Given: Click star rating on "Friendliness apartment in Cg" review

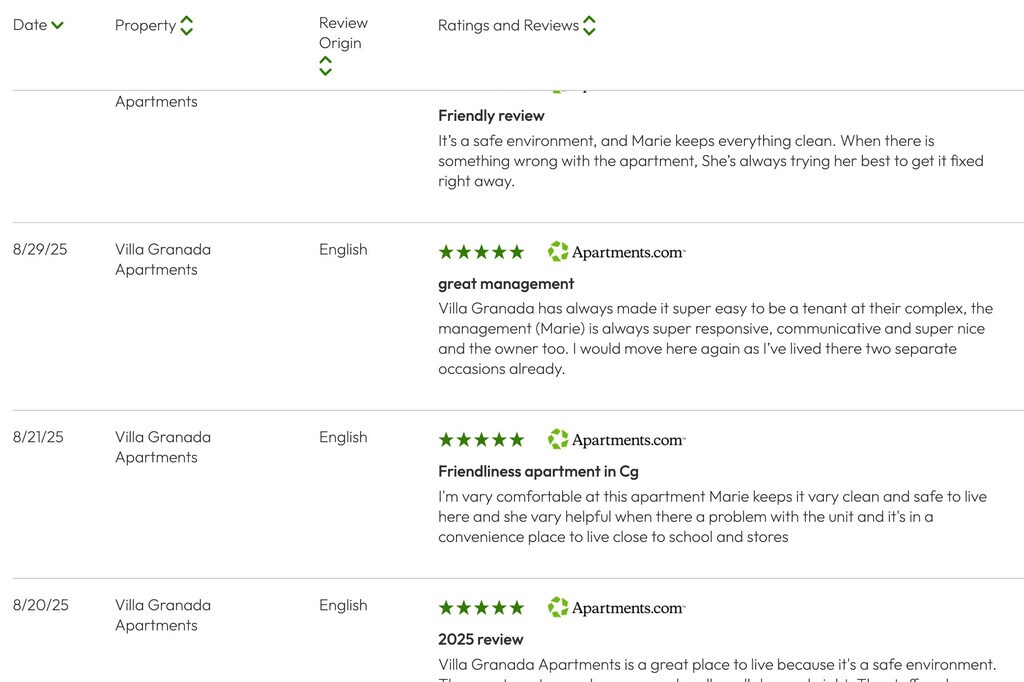Looking at the screenshot, I should tap(481, 440).
